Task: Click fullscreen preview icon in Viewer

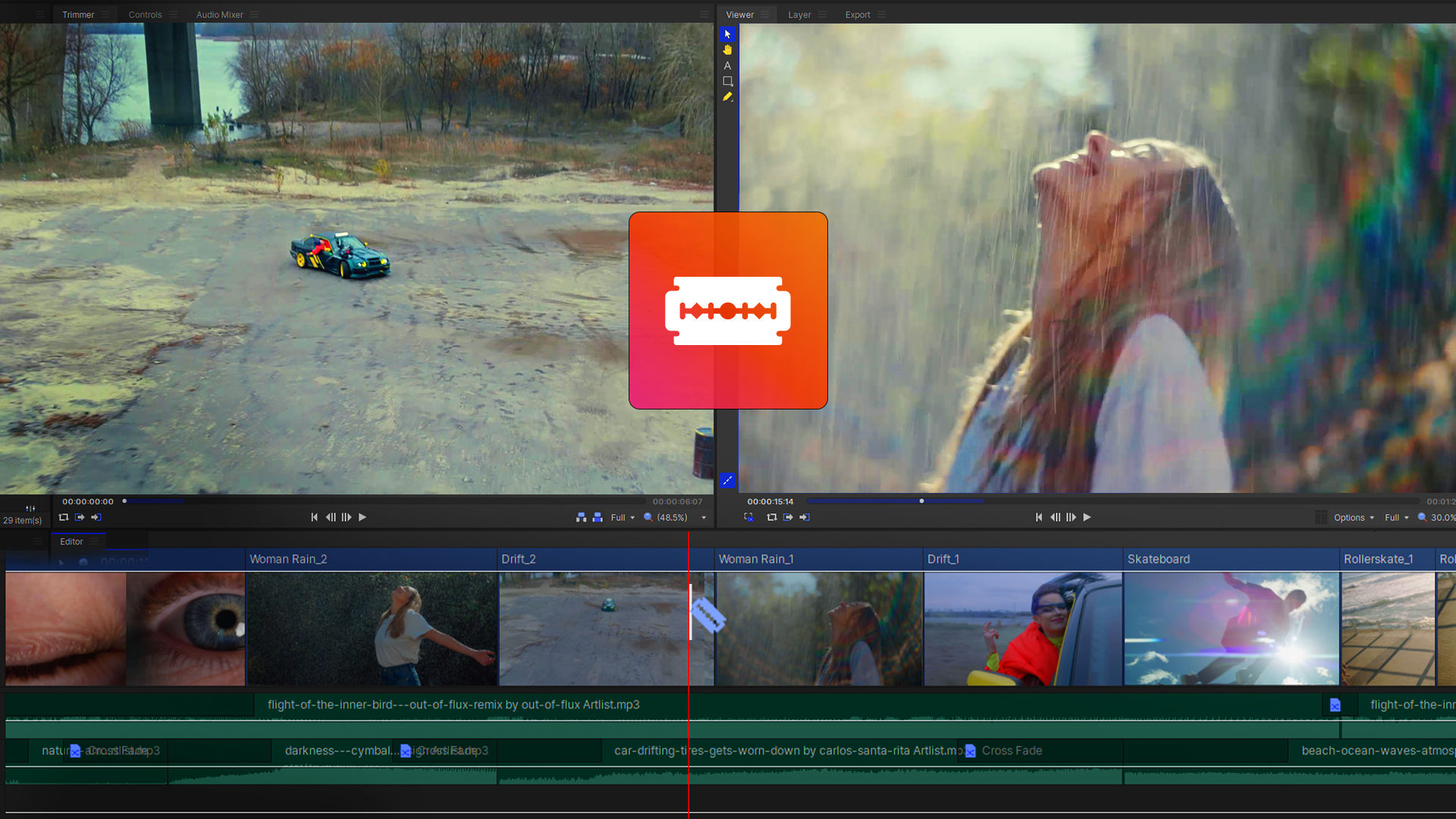Action: [x=748, y=517]
